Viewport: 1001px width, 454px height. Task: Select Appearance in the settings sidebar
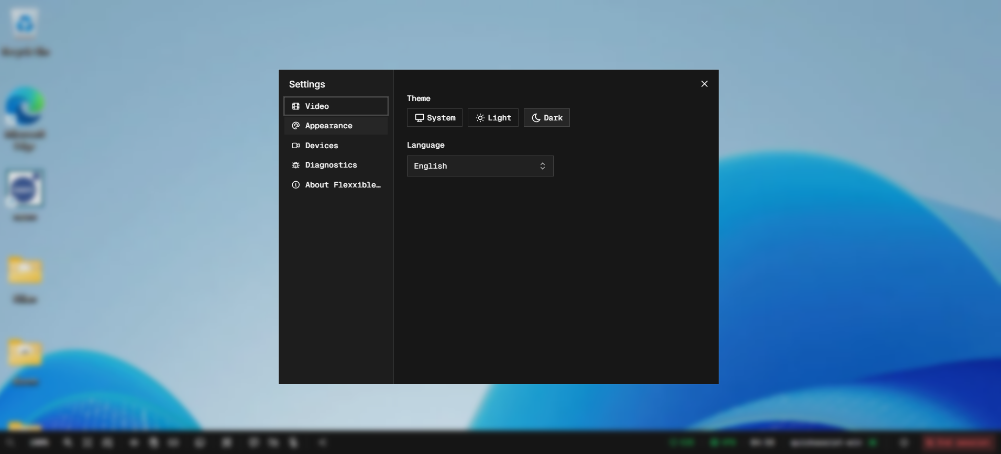pos(336,126)
